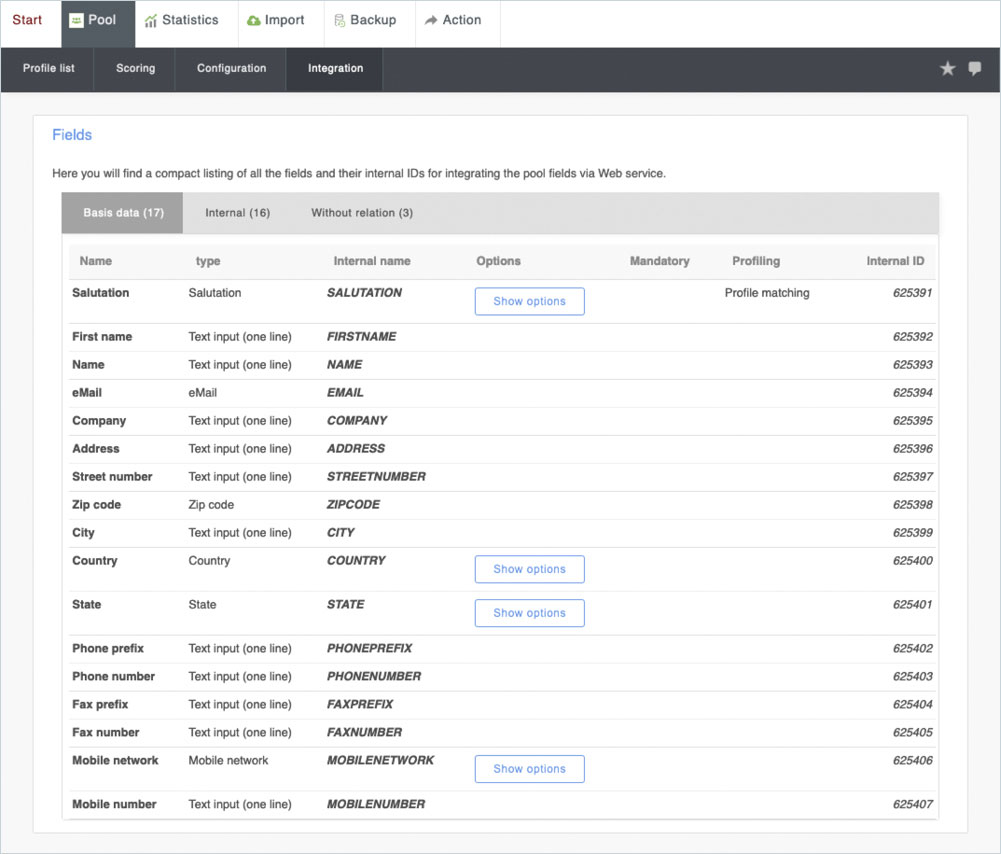
Task: Open the Pool tab
Action: 98,21
